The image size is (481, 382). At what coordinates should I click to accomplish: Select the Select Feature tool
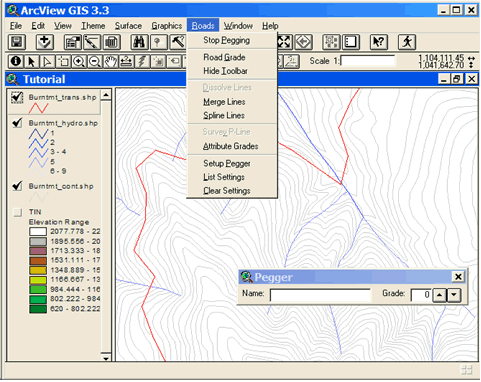[64, 62]
